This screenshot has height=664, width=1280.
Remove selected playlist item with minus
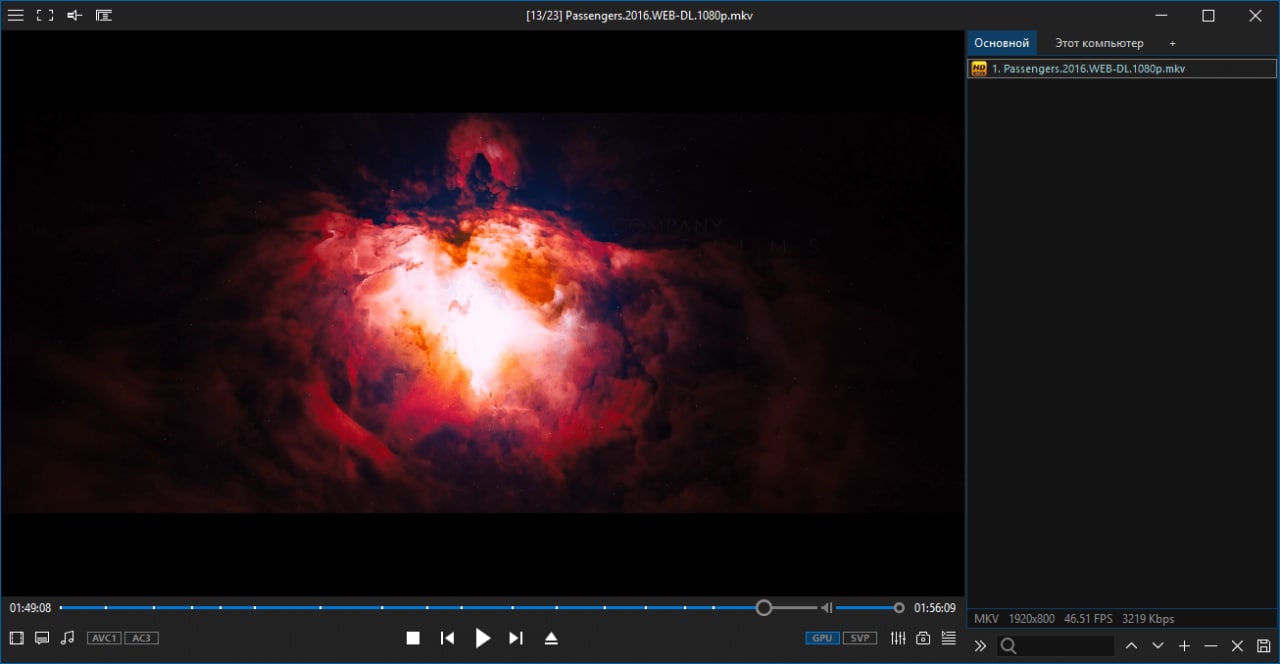[1211, 646]
